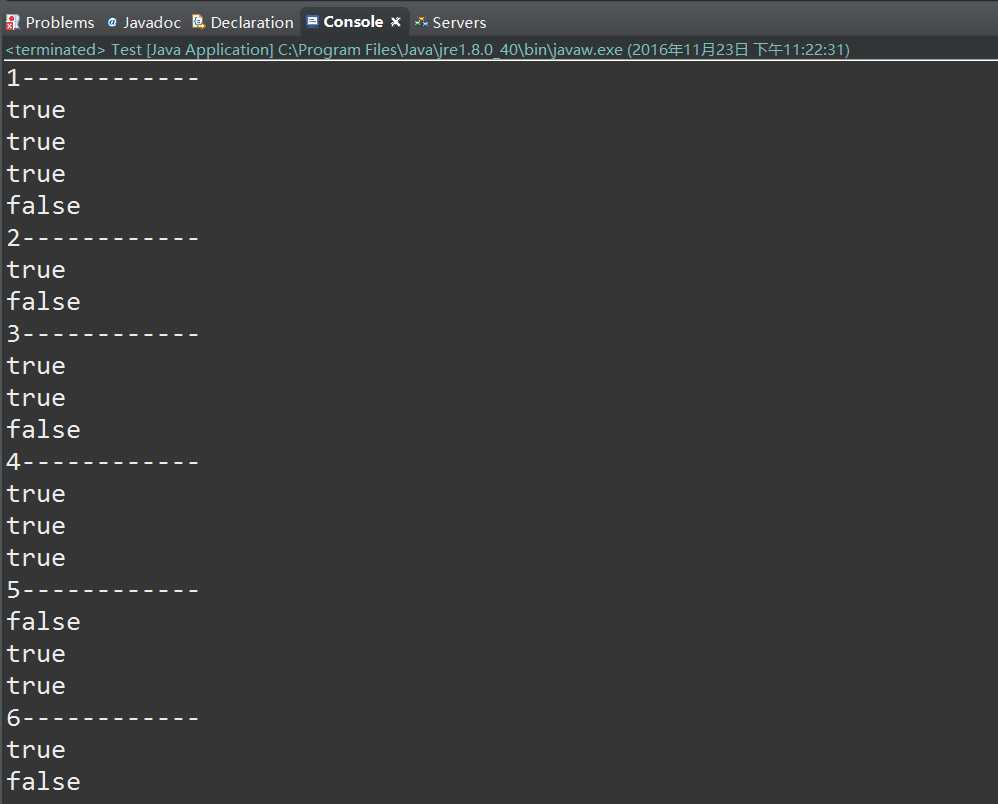Click 'false' under section 2
Image resolution: width=998 pixels, height=804 pixels.
pyautogui.click(x=43, y=302)
